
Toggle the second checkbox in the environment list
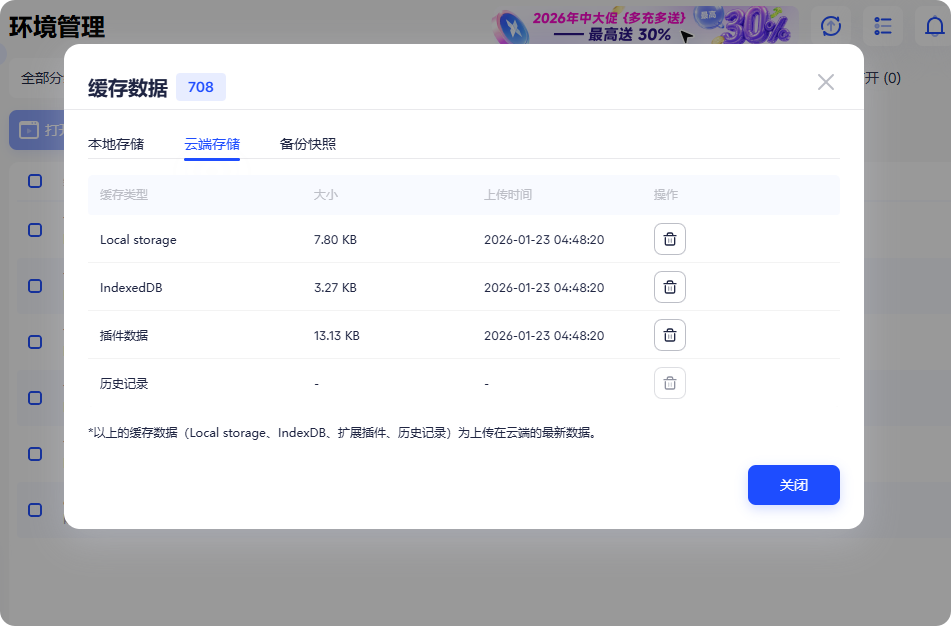[35, 230]
